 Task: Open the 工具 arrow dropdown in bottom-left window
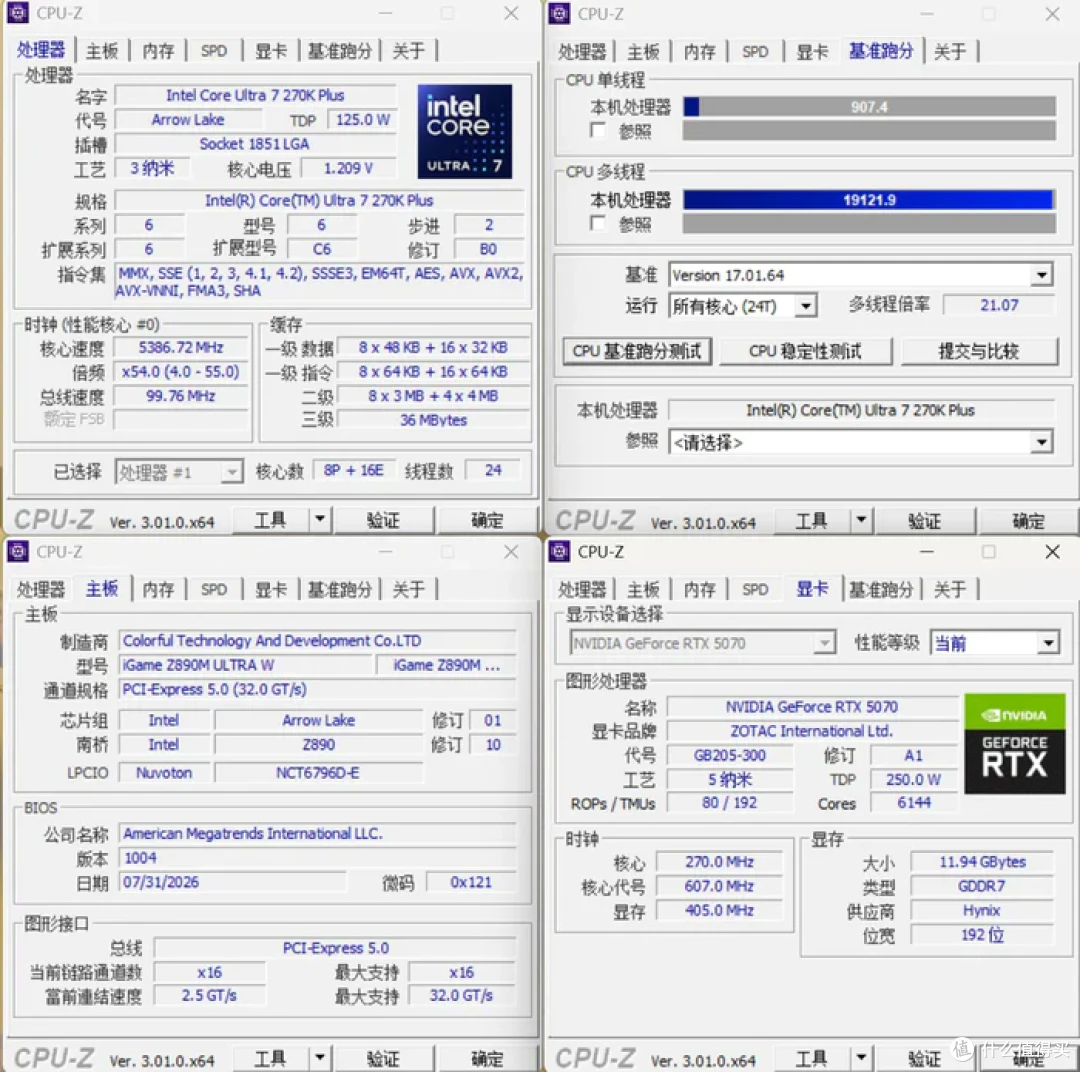tap(320, 1057)
